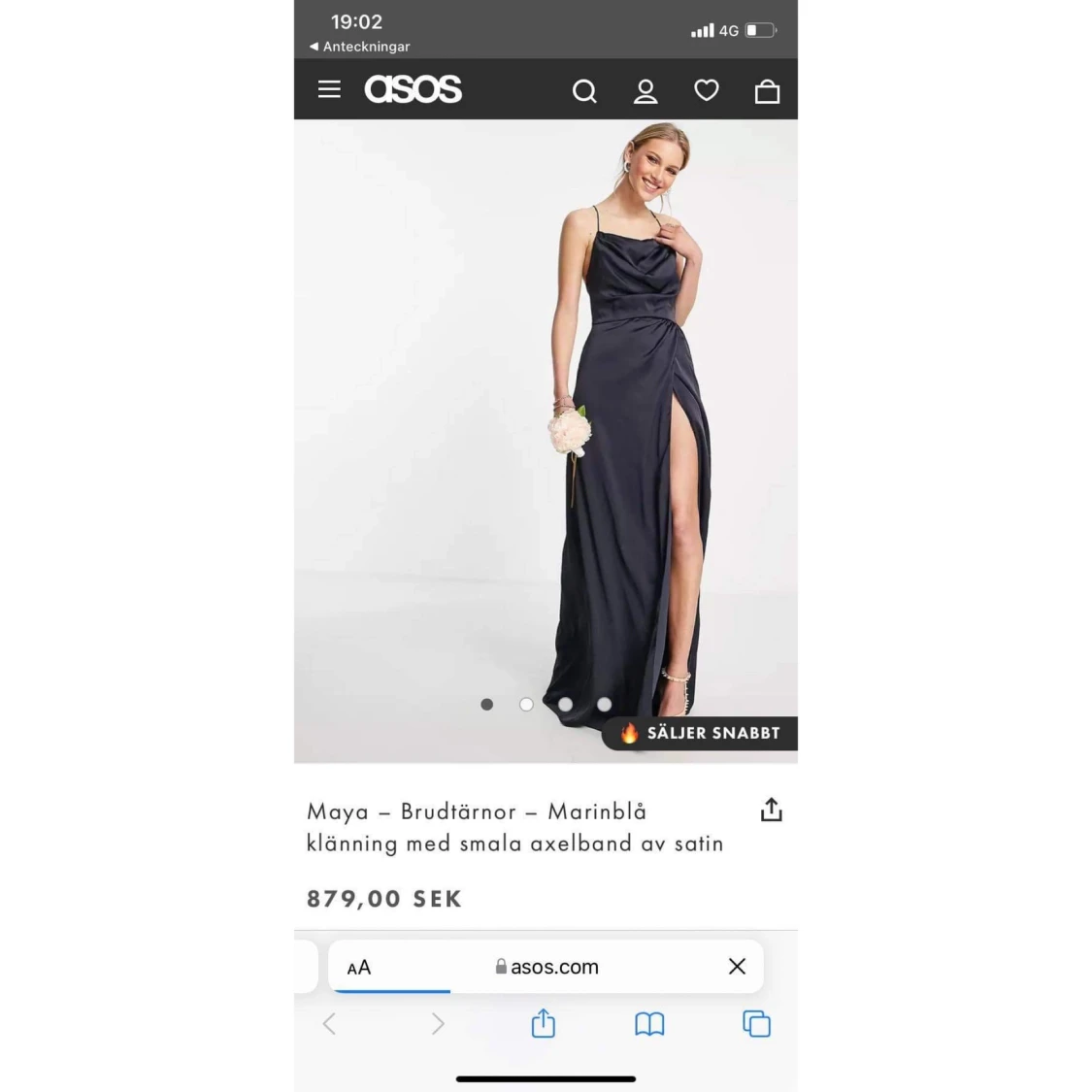Open the AA reader text options
This screenshot has width=1092, height=1092.
point(359,968)
